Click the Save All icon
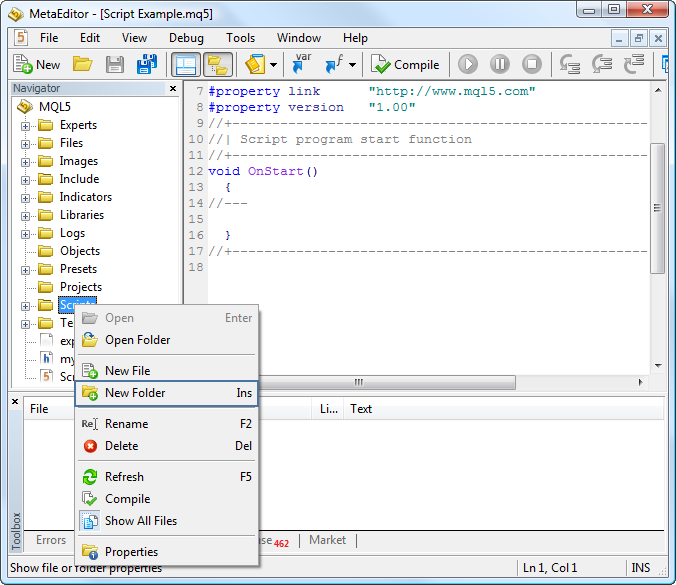This screenshot has width=676, height=585. click(147, 65)
